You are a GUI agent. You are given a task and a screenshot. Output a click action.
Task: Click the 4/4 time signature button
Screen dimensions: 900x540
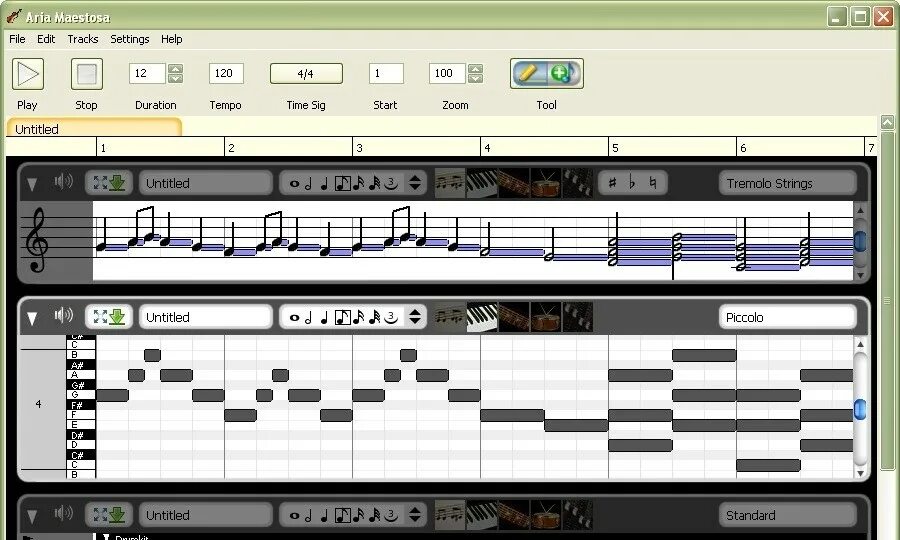(x=306, y=73)
